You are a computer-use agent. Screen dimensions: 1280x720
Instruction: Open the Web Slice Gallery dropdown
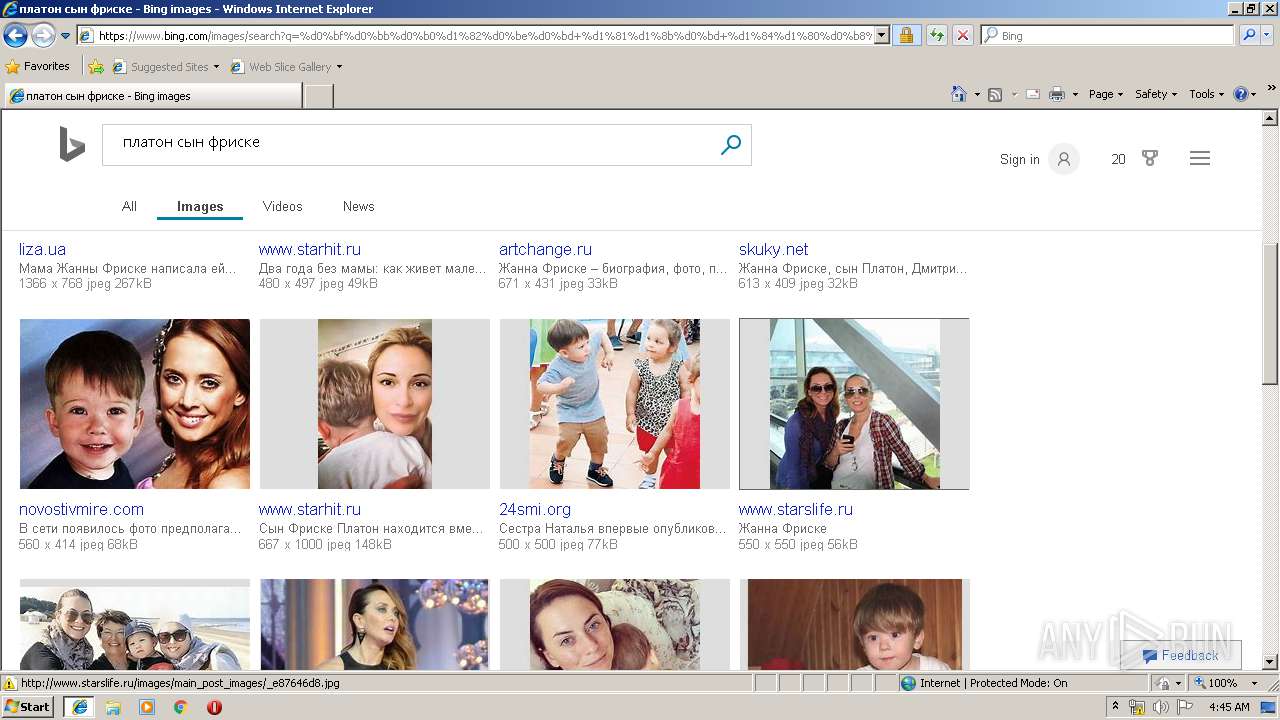coord(286,67)
